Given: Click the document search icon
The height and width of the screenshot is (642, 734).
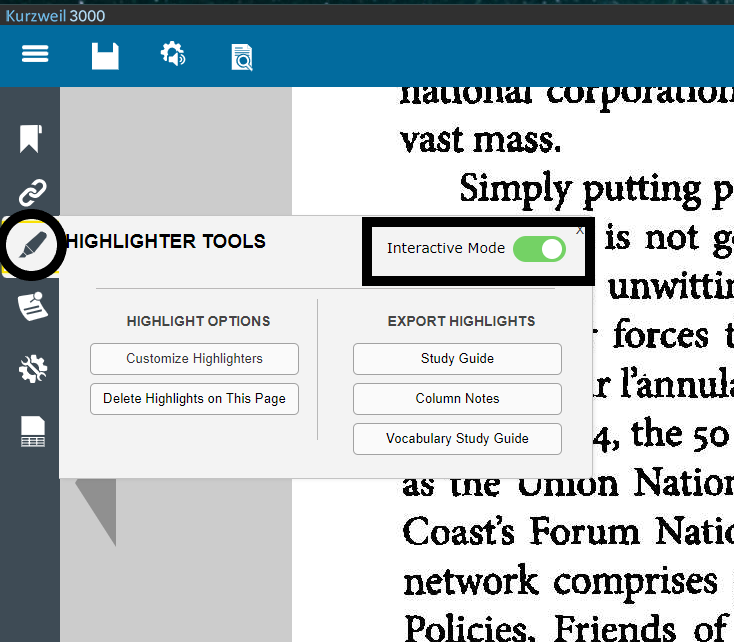Looking at the screenshot, I should click(242, 57).
